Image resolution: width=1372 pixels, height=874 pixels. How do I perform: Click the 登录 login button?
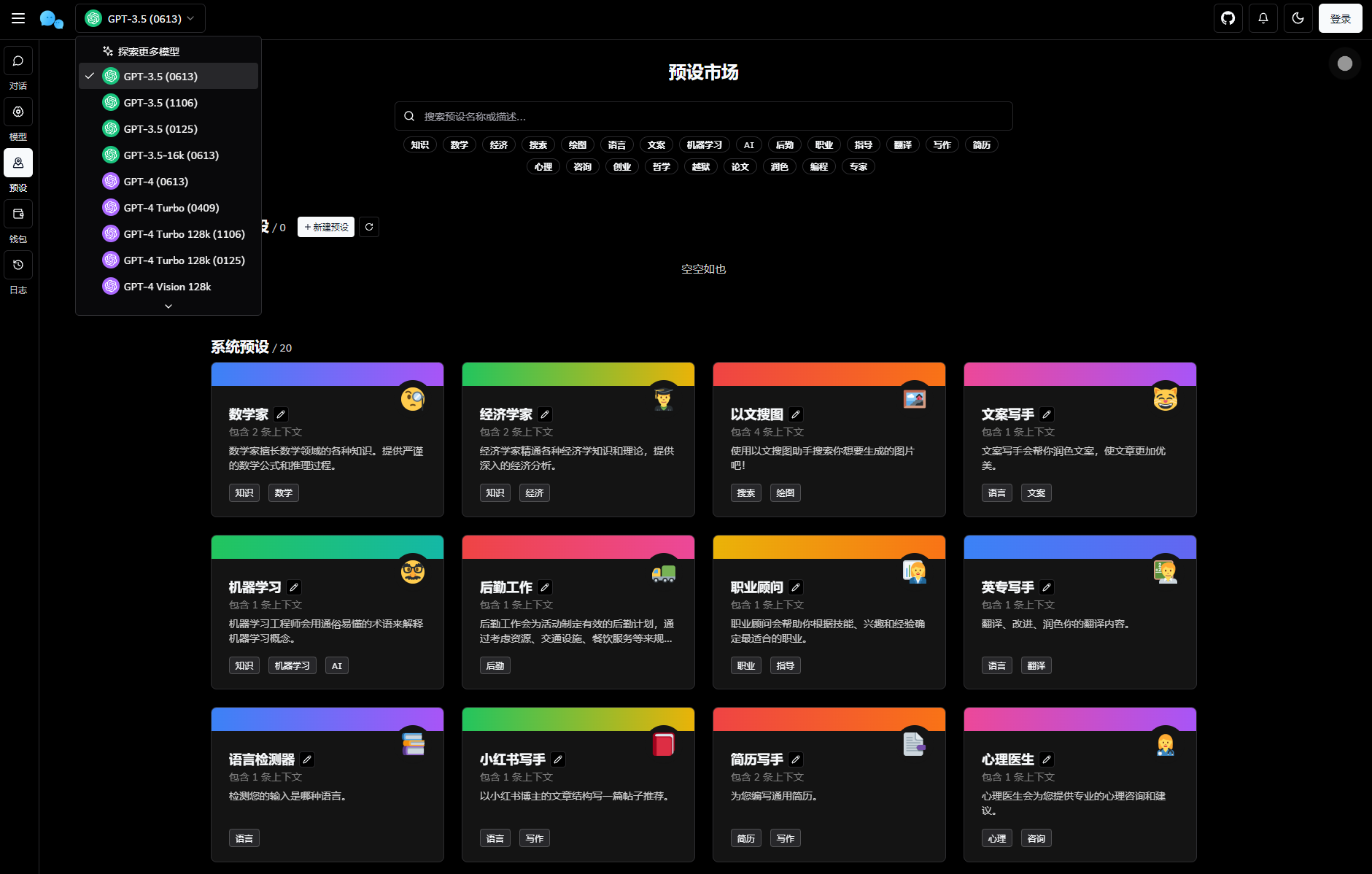click(1341, 18)
